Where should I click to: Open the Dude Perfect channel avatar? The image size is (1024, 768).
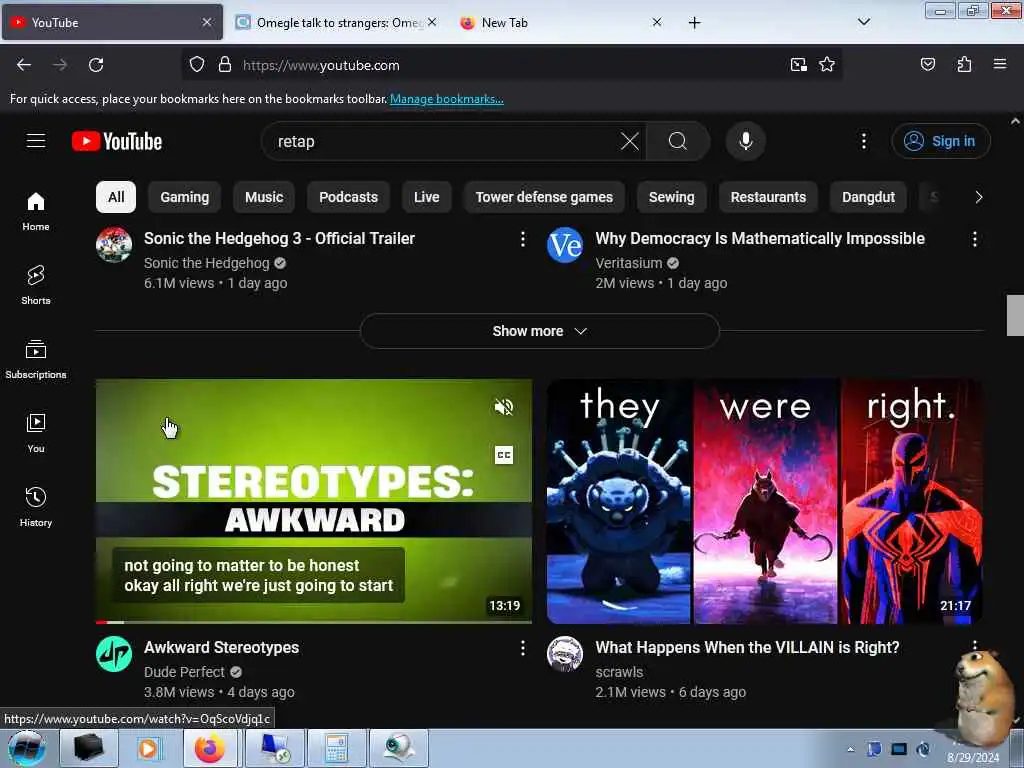pos(114,654)
